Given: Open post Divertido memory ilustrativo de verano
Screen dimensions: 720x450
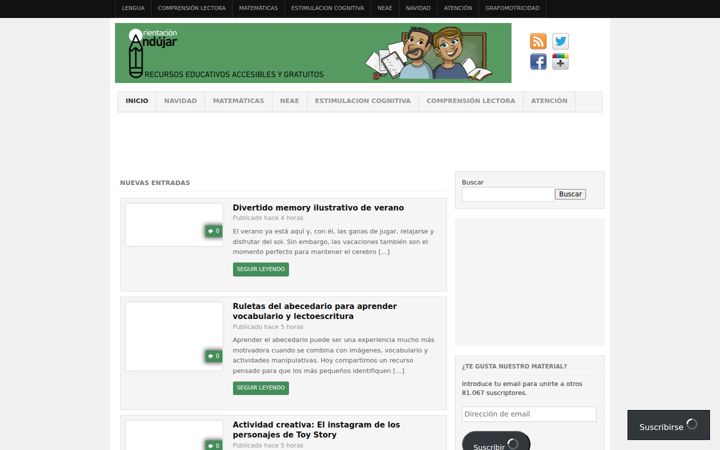Looking at the screenshot, I should 318,208.
